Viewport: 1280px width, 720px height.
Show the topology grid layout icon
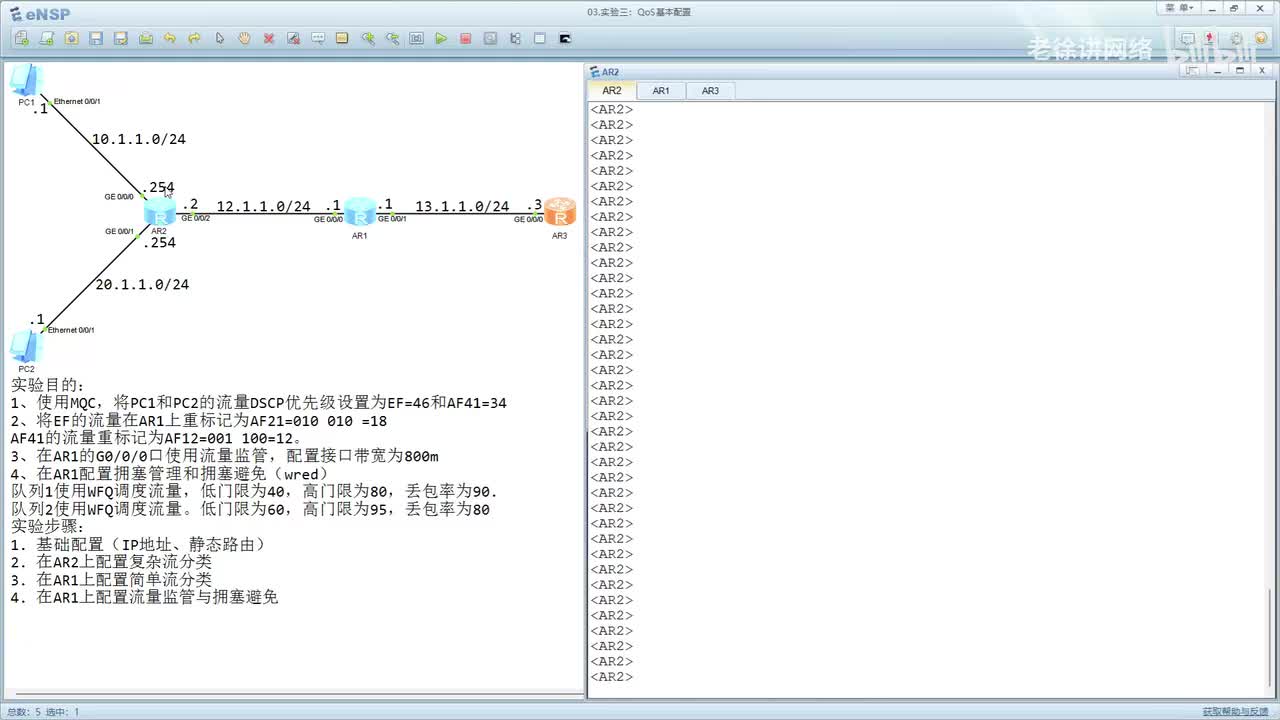tap(515, 39)
